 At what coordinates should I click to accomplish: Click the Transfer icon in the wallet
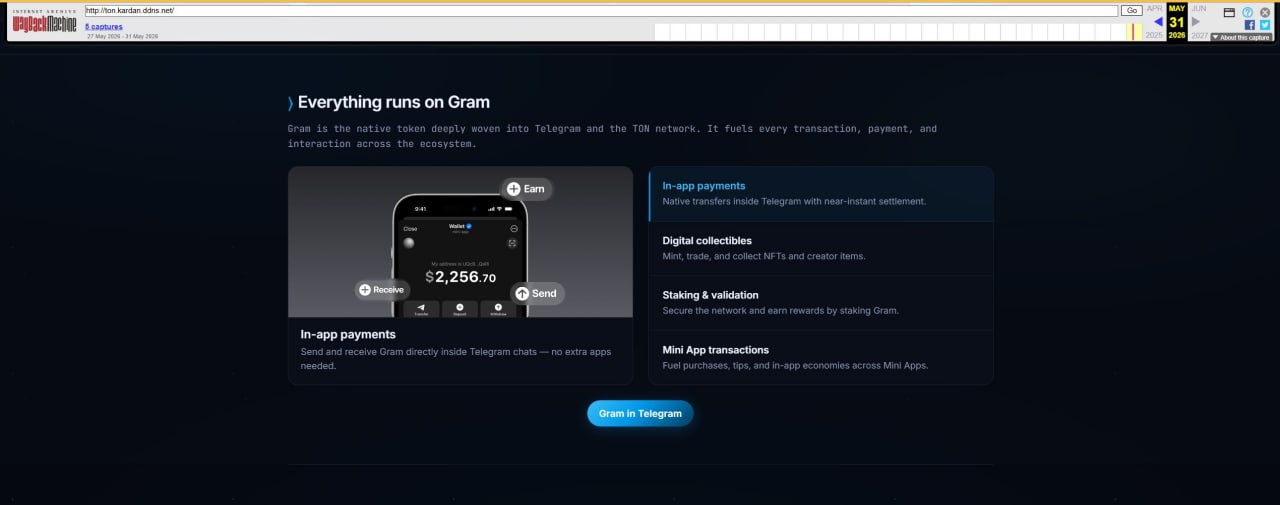tap(421, 309)
